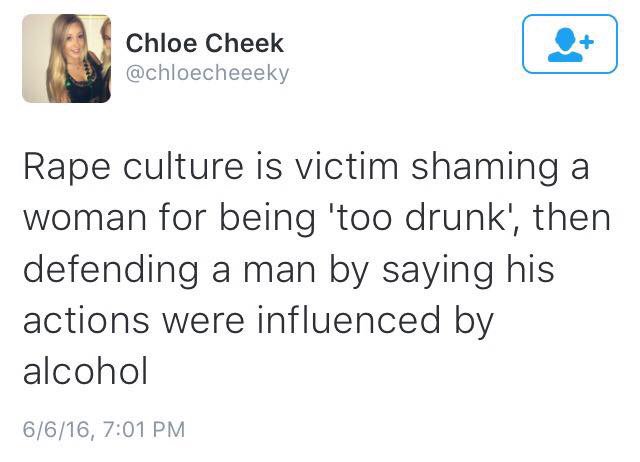Screen dimensions: 640x462
Task: Tap the tweet line 'defending a man by saying his'
Action: 289,271
